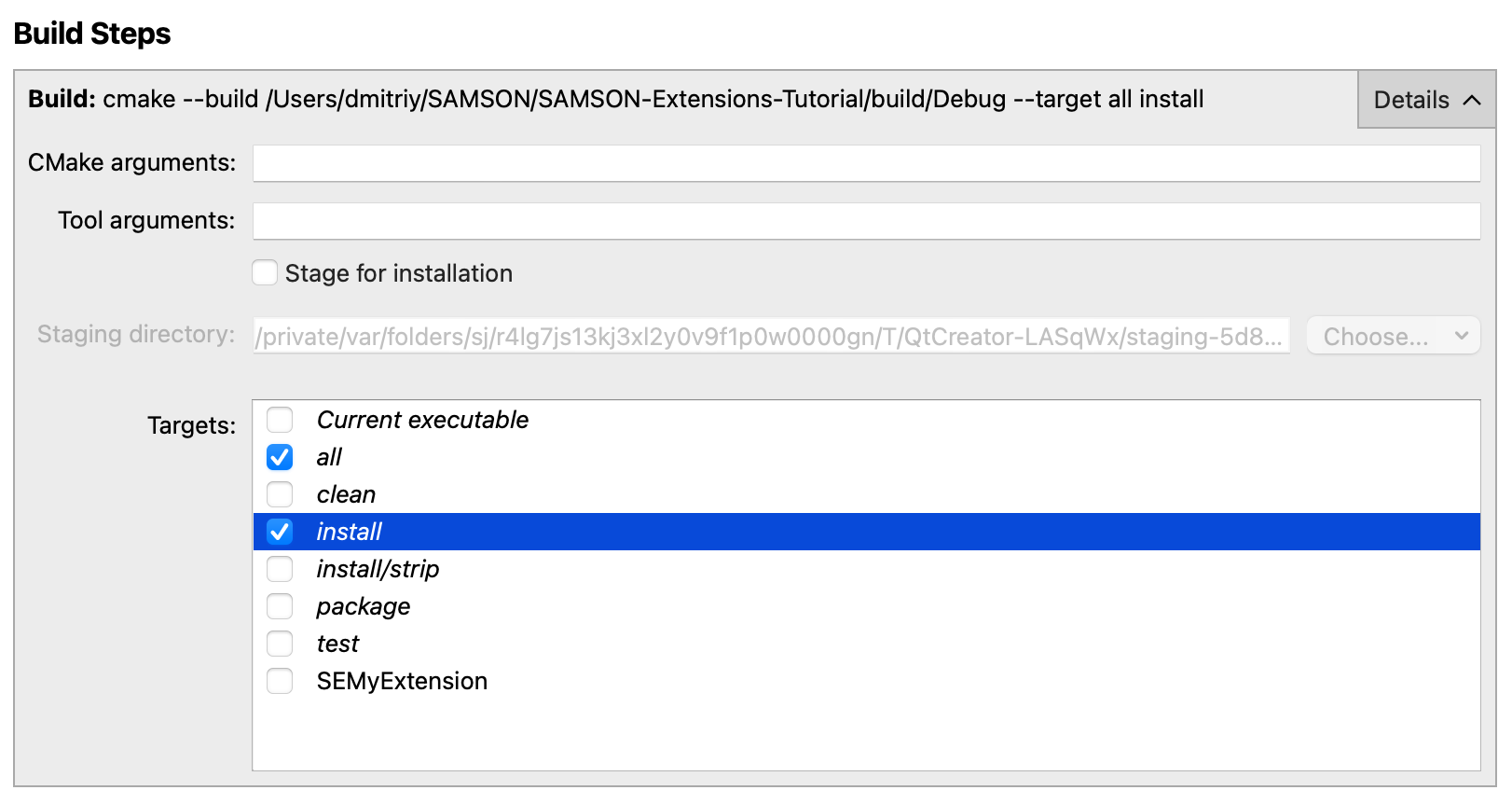The image size is (1512, 804).
Task: Check the package target
Action: (x=280, y=606)
